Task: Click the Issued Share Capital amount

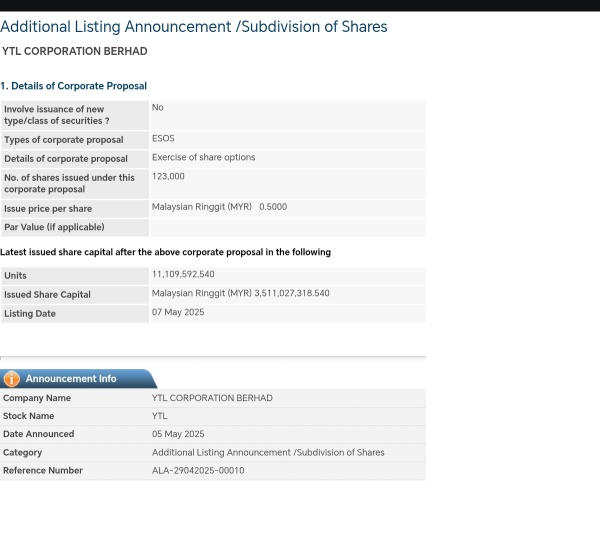Action: click(241, 293)
